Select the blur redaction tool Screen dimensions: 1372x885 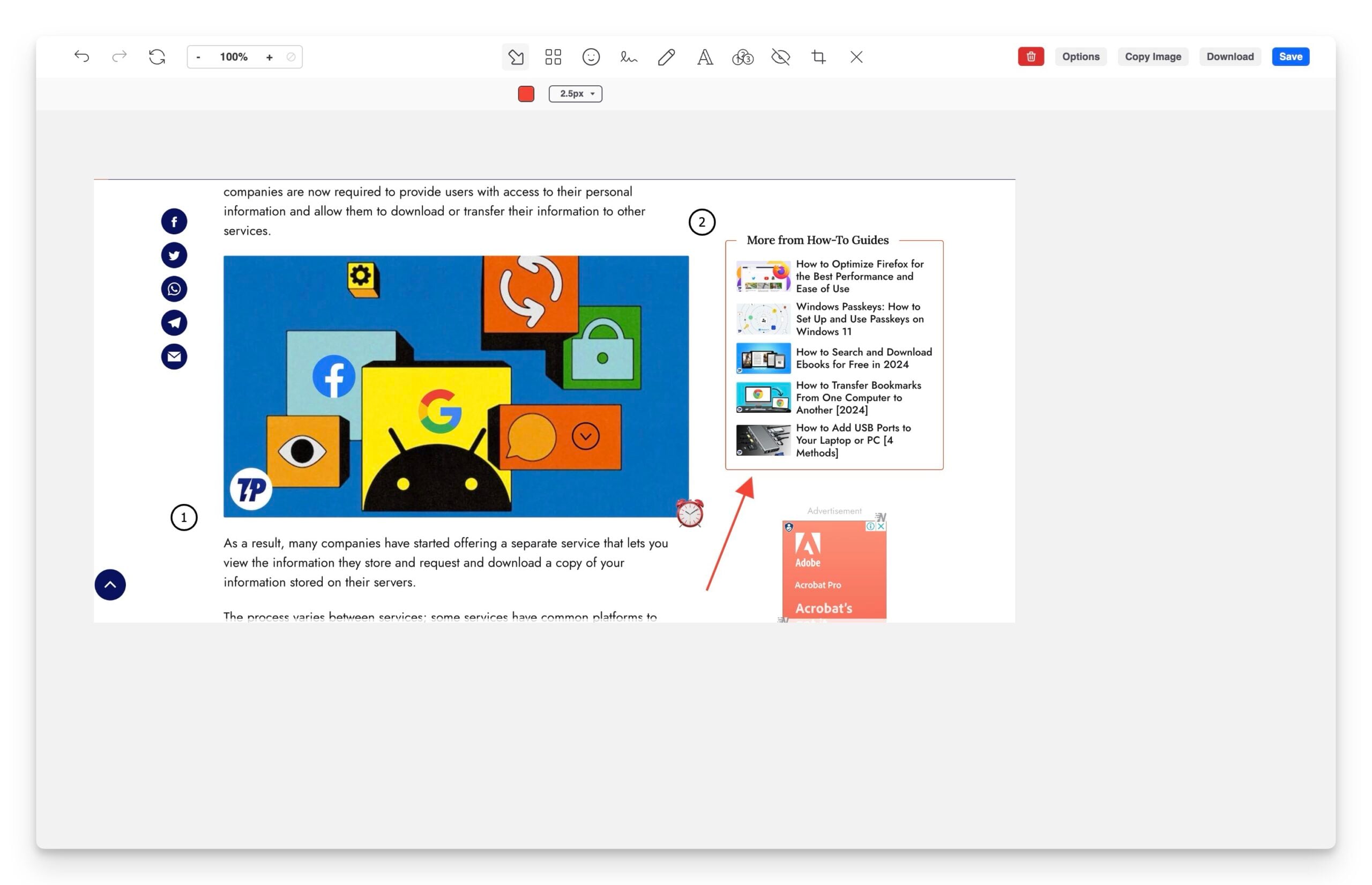point(780,57)
